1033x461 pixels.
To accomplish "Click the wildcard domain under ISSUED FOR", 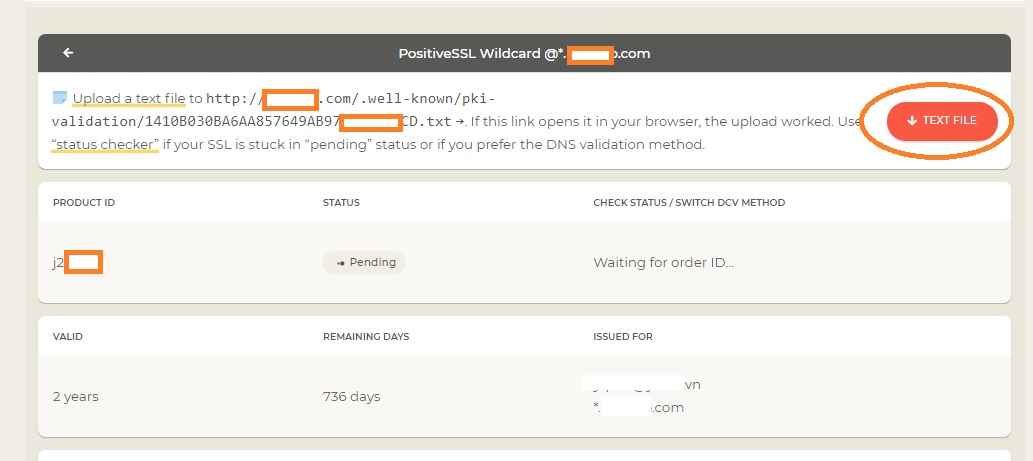I will click(x=638, y=408).
